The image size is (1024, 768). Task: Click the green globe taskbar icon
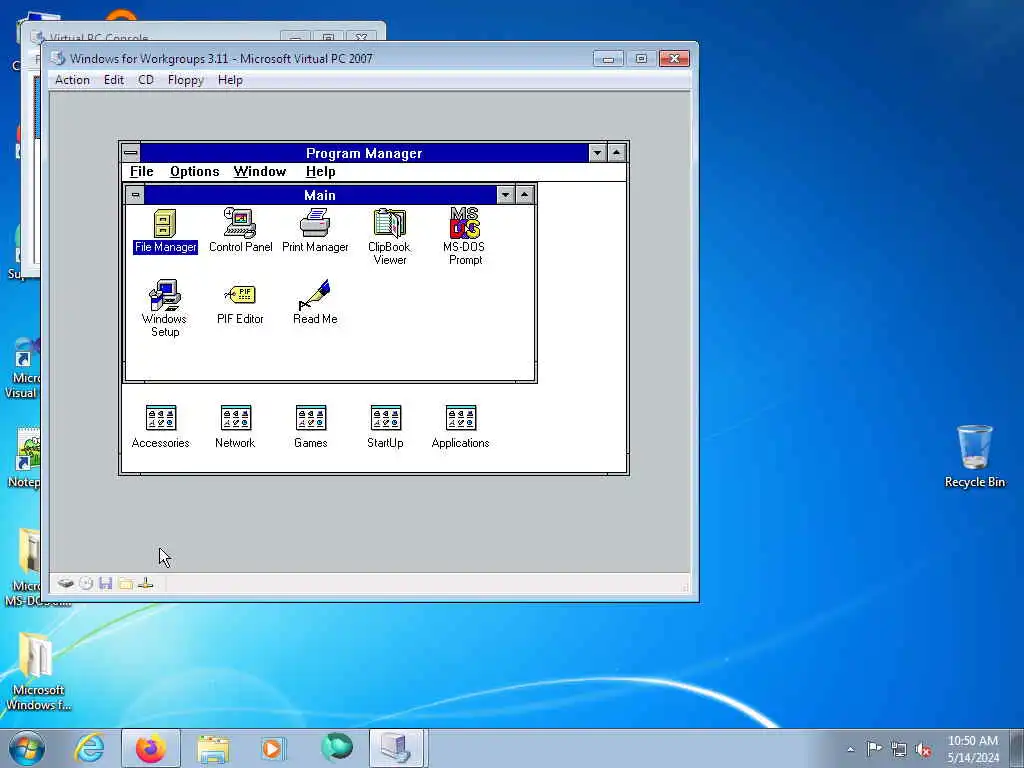click(337, 748)
